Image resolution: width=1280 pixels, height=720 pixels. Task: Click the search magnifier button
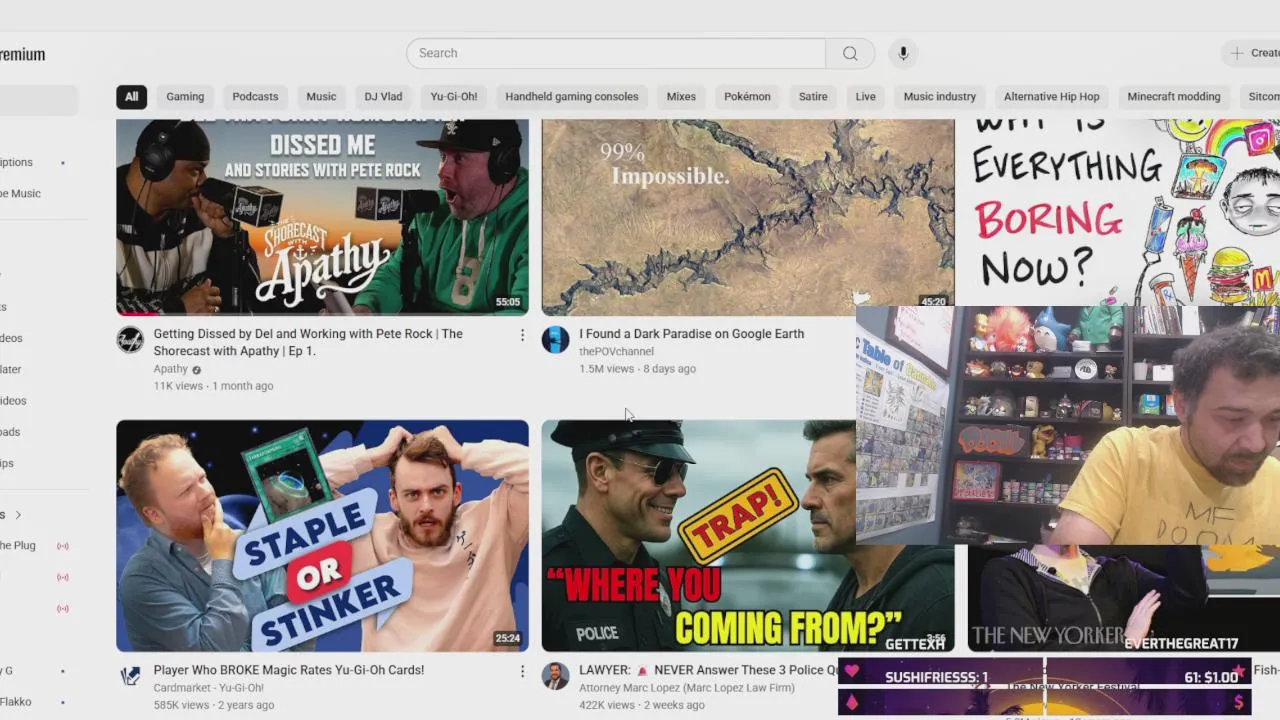pos(850,53)
